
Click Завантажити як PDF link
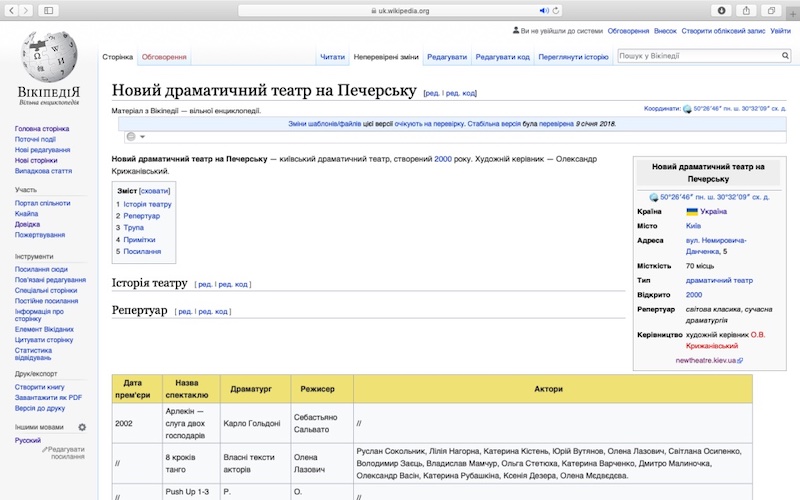(x=48, y=397)
